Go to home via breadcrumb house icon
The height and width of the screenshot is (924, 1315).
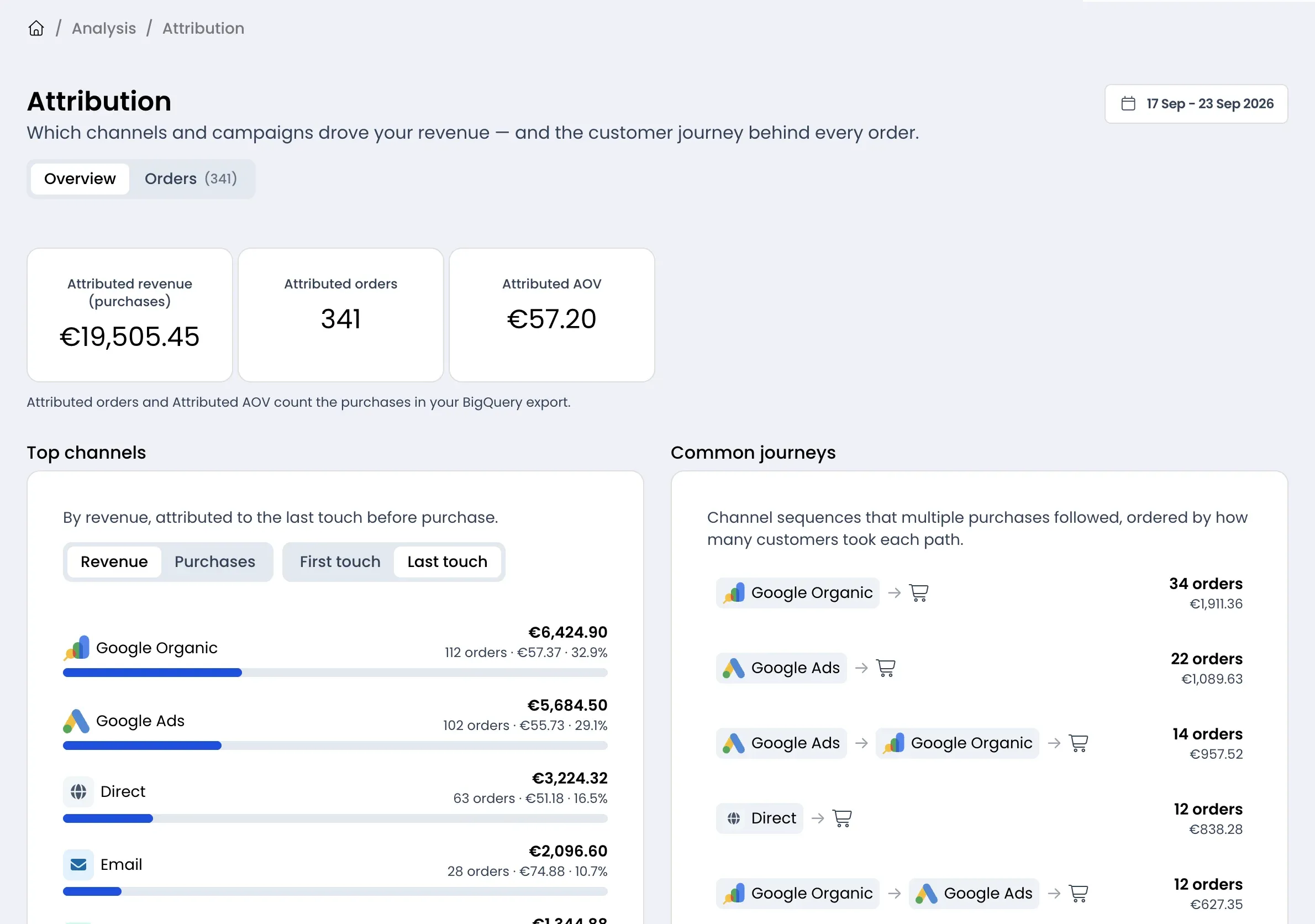pyautogui.click(x=36, y=28)
